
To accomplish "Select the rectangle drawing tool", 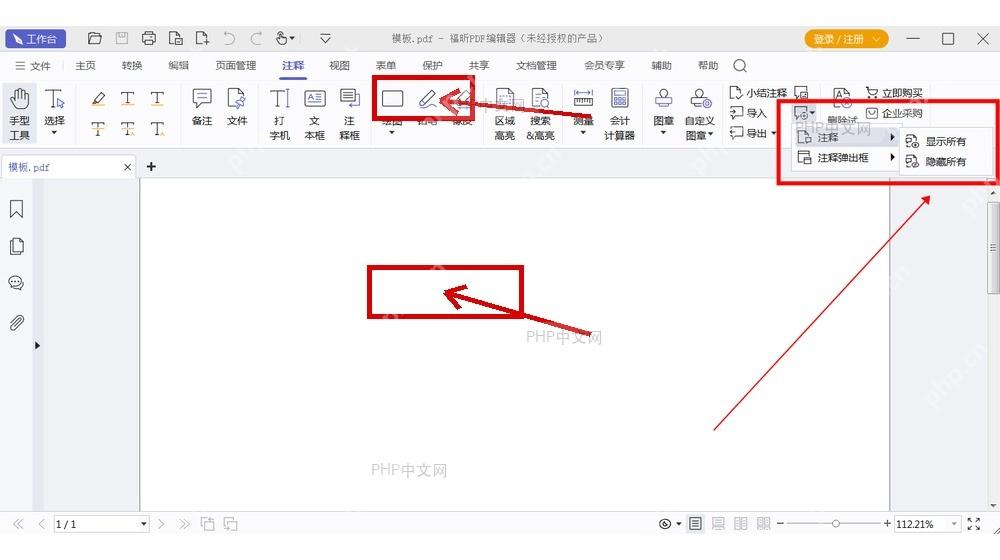I will pyautogui.click(x=392, y=99).
